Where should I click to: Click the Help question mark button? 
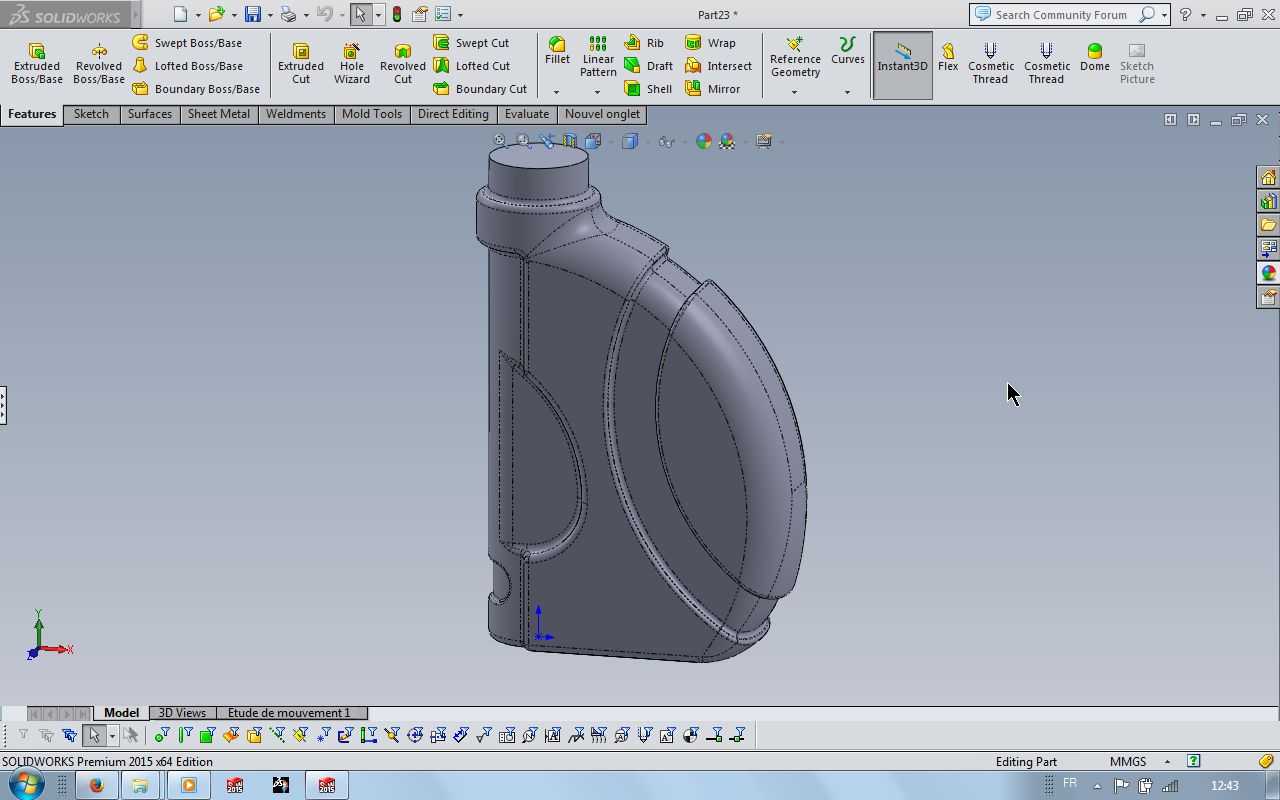pyautogui.click(x=1186, y=15)
